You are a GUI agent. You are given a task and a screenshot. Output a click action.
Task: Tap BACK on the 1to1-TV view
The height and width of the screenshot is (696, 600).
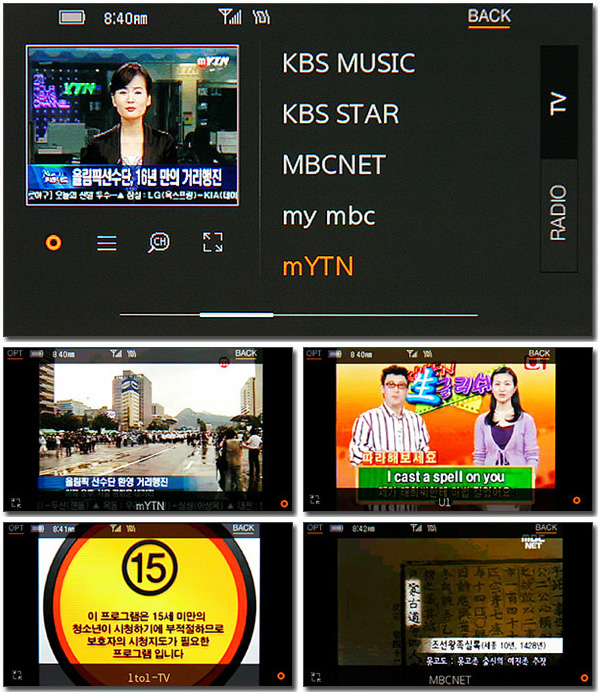click(243, 528)
